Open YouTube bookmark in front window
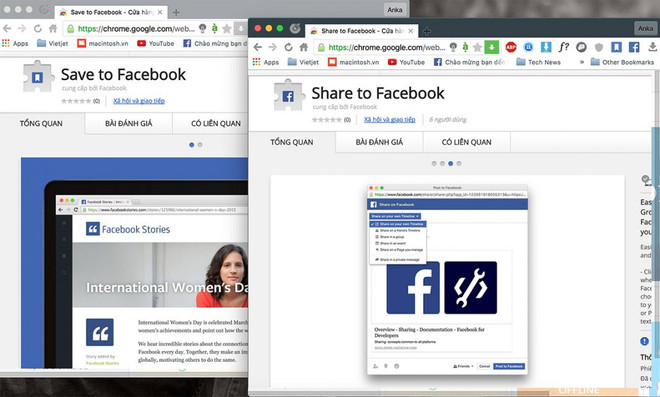 click(x=406, y=62)
